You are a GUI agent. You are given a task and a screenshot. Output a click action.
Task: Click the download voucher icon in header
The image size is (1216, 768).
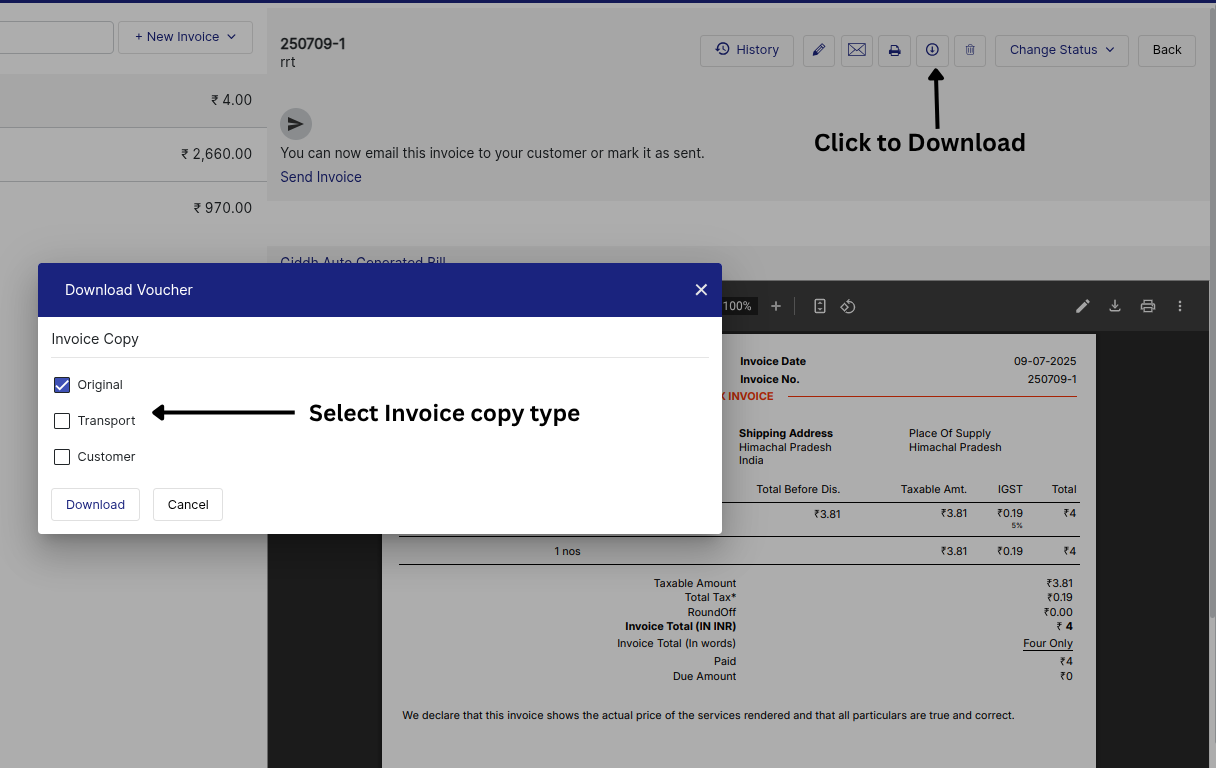point(932,50)
